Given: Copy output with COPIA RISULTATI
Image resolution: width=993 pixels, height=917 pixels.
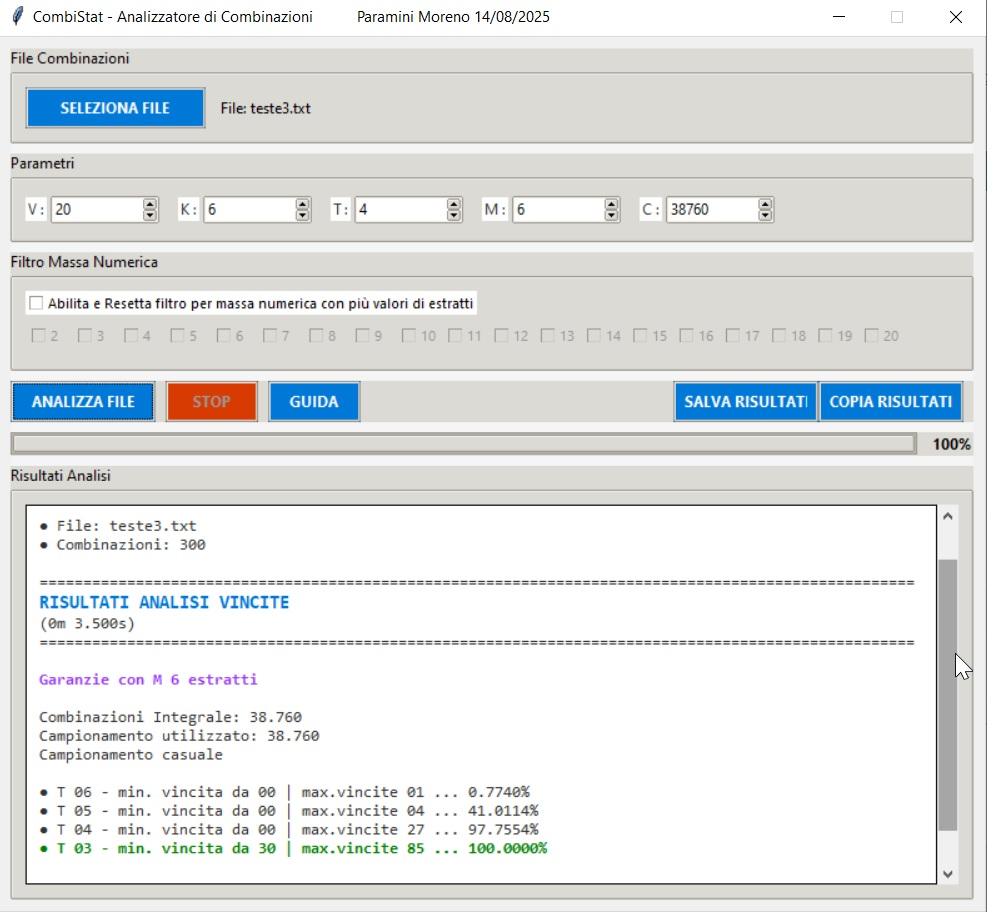Looking at the screenshot, I should click(x=890, y=403).
